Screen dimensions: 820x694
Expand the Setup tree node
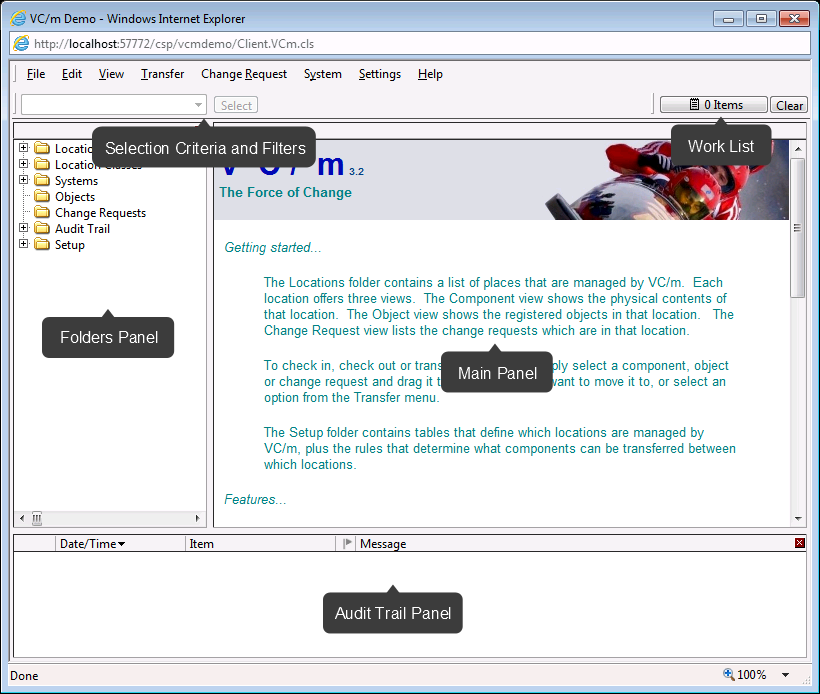coord(24,245)
